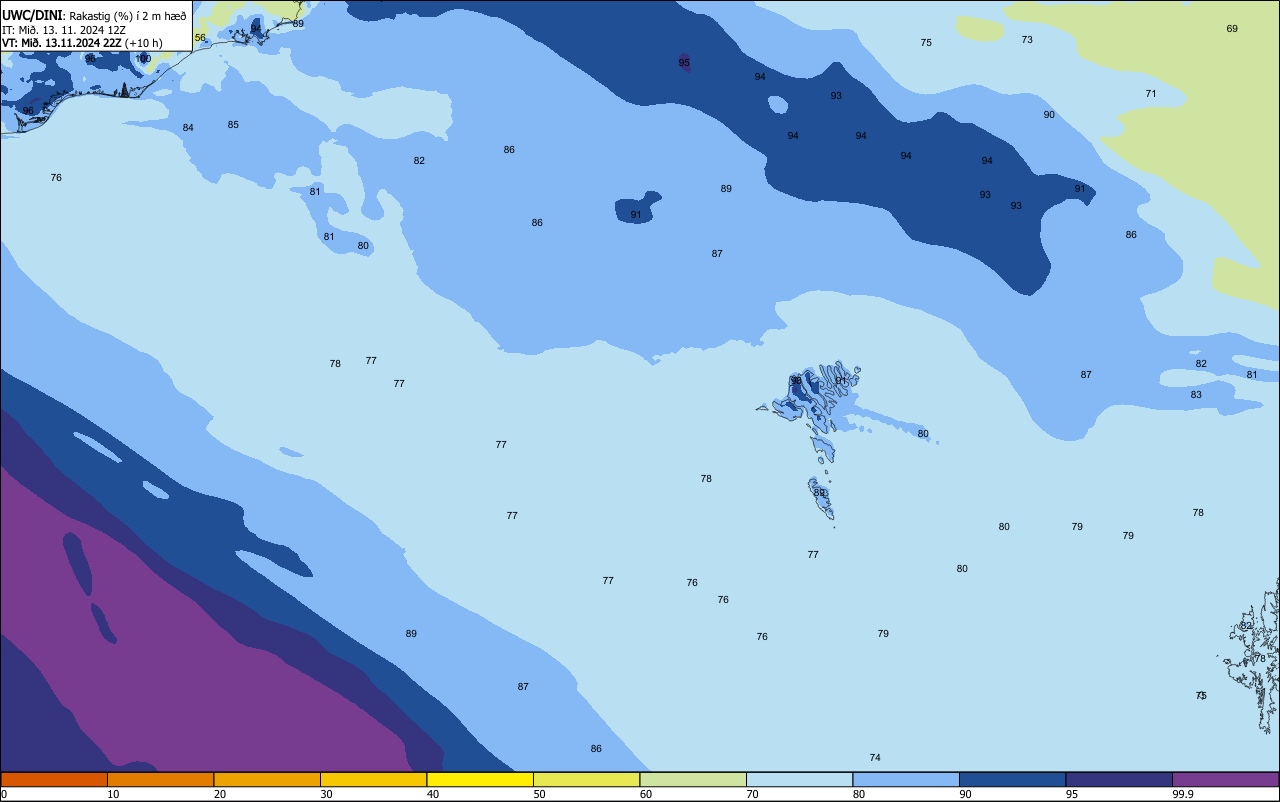The image size is (1280, 802).
Task: Click the legend tick label 60
Action: pos(646,794)
